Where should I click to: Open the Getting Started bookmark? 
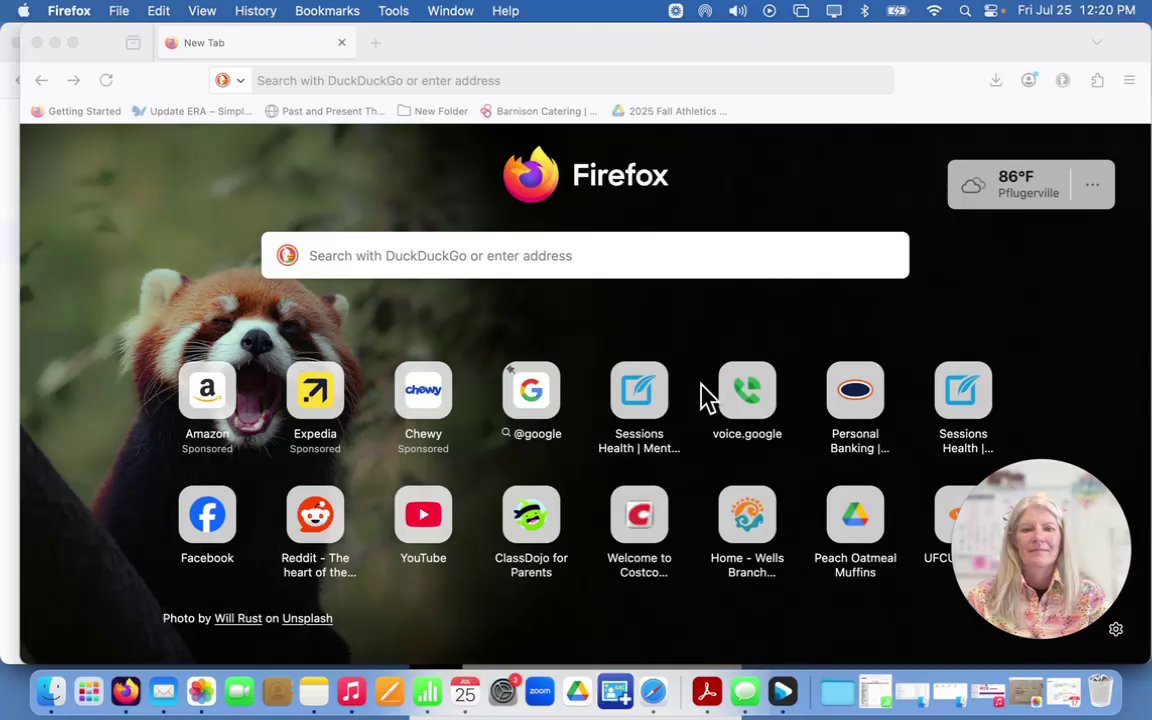click(x=76, y=111)
